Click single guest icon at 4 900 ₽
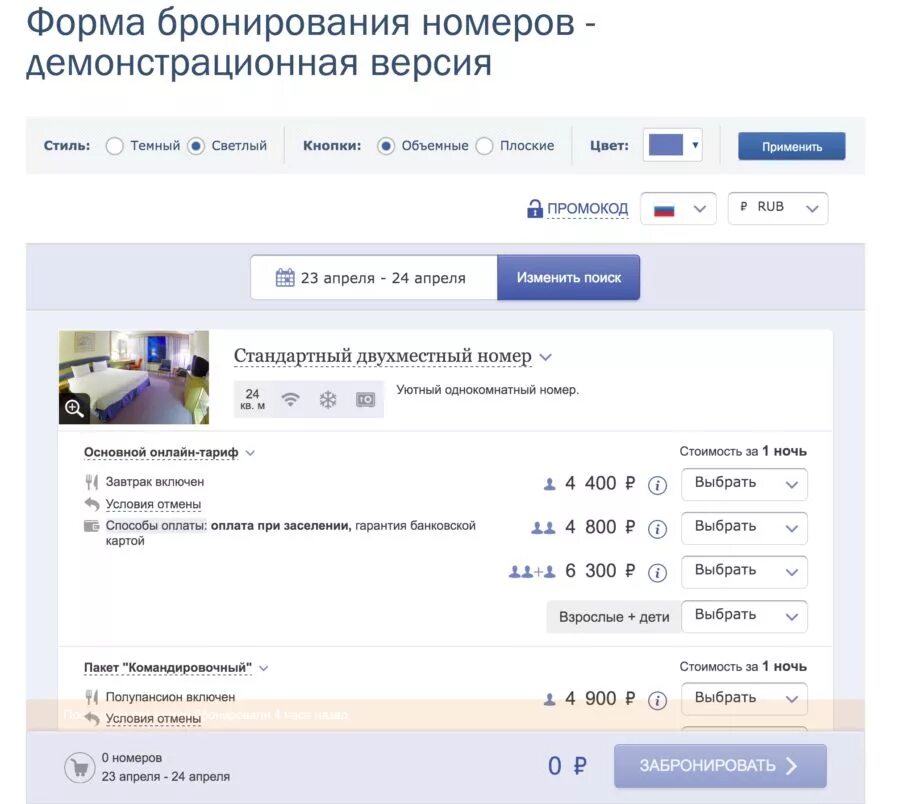Viewport: 900px width, 804px height. point(549,700)
